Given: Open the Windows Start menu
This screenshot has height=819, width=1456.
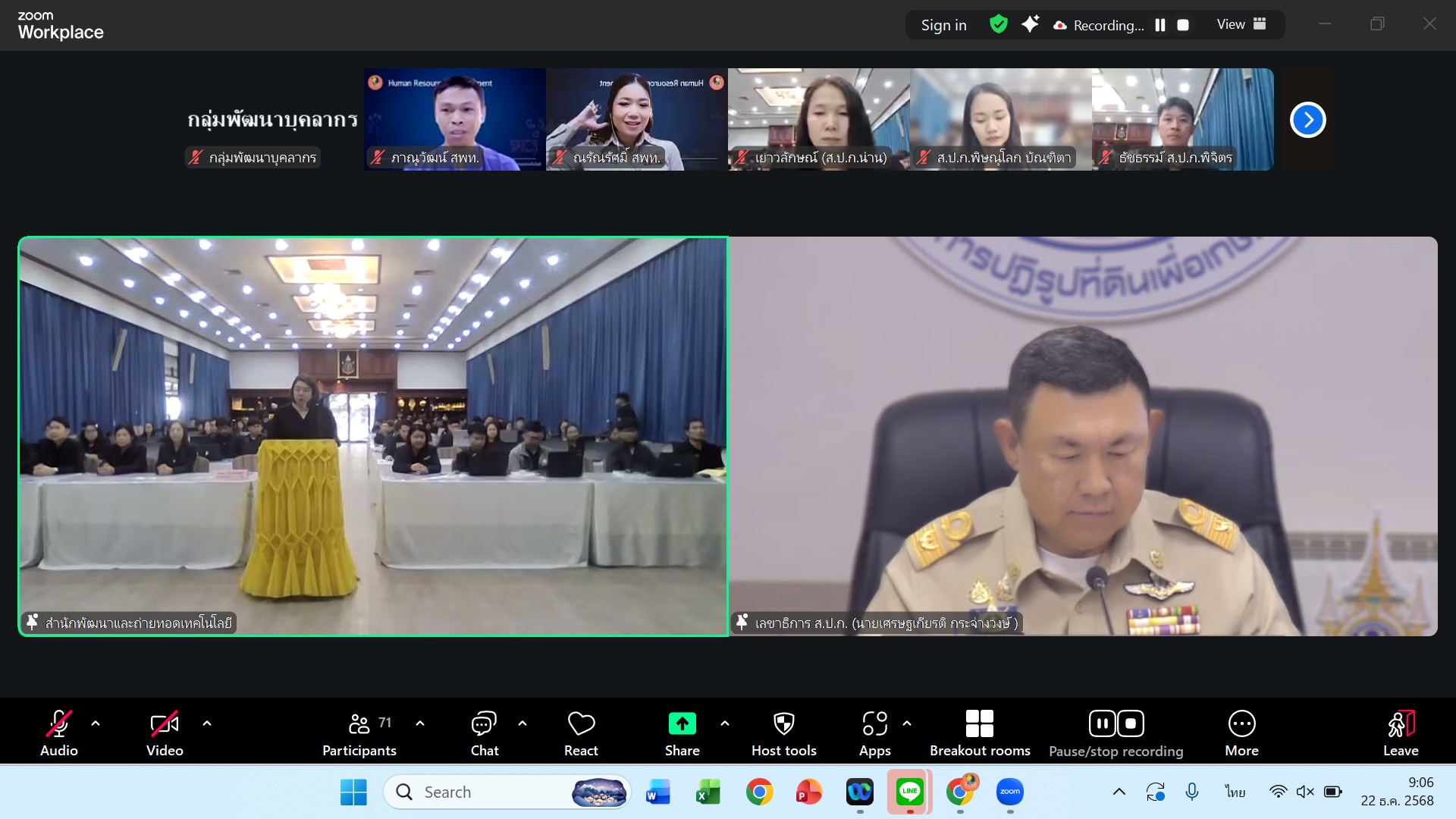Looking at the screenshot, I should click(x=353, y=791).
